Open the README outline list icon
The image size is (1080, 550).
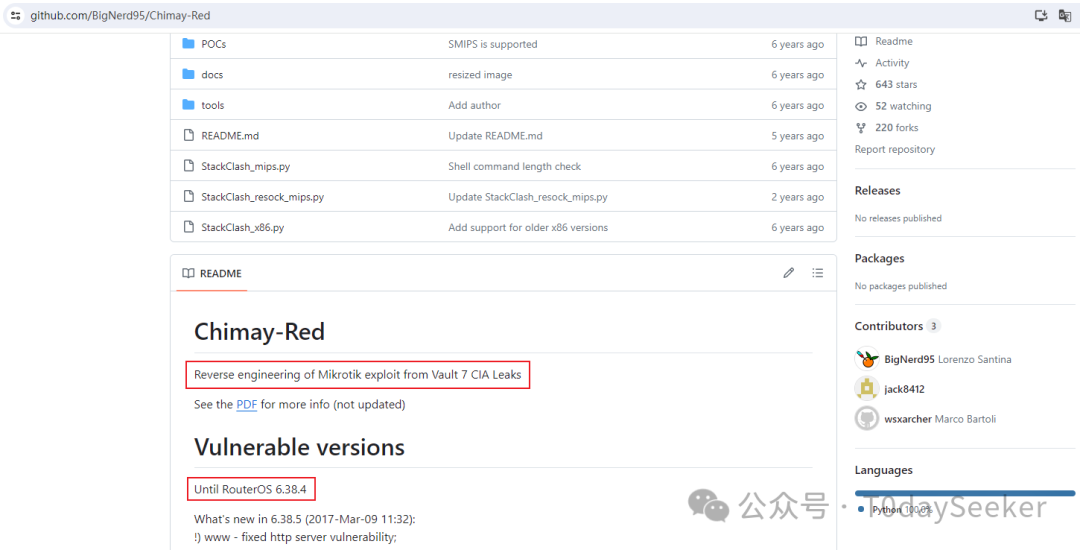(x=818, y=273)
